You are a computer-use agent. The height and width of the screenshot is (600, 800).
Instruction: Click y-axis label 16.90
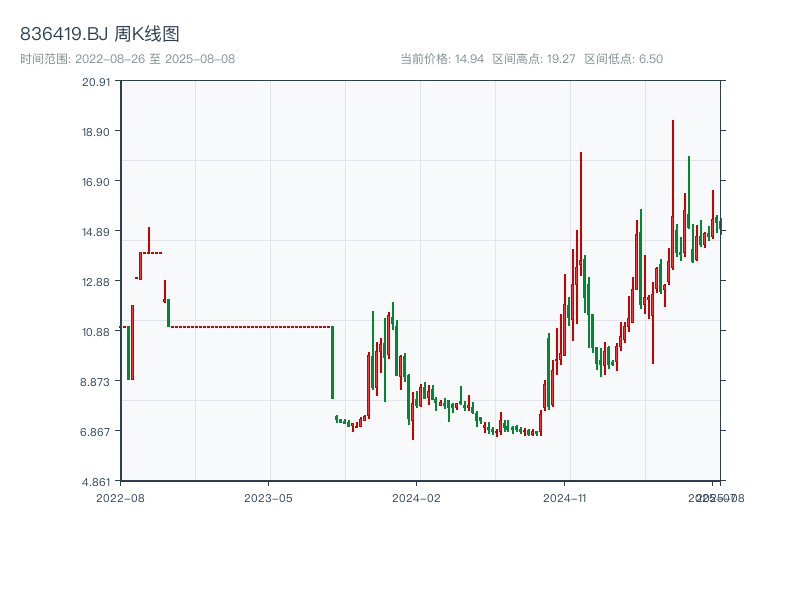pyautogui.click(x=96, y=182)
